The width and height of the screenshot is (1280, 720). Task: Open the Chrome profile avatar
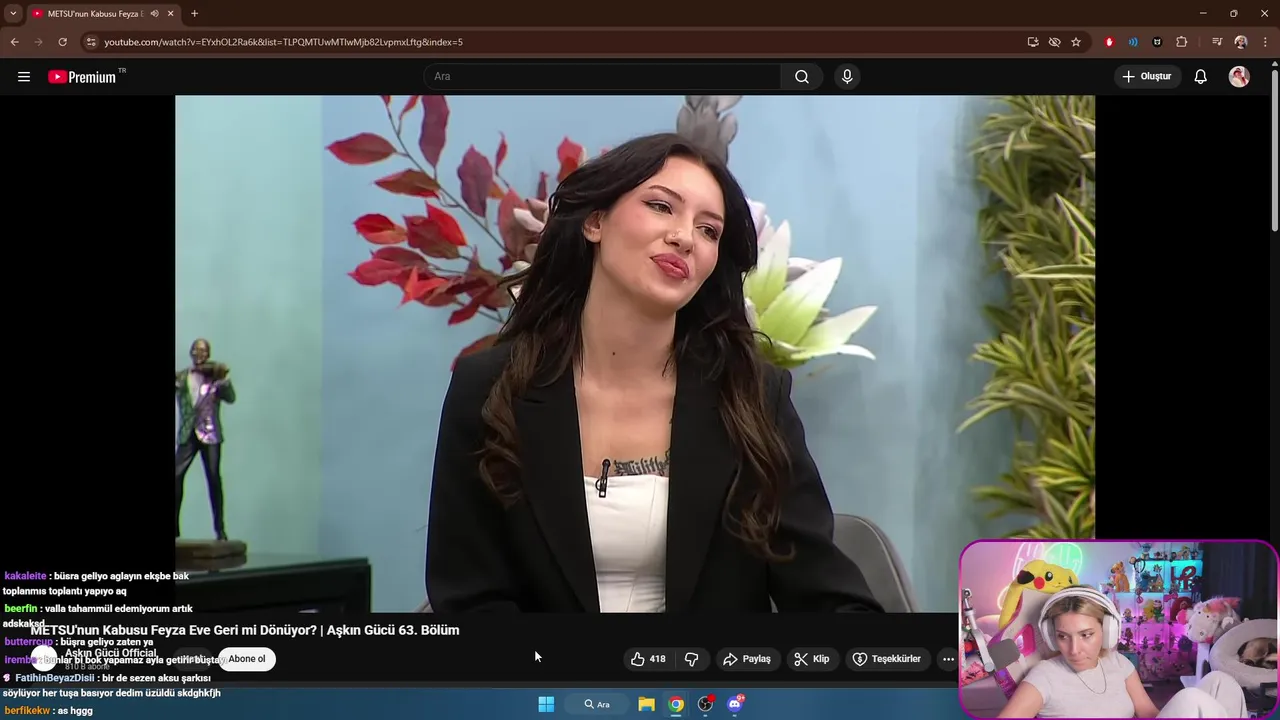click(1241, 42)
